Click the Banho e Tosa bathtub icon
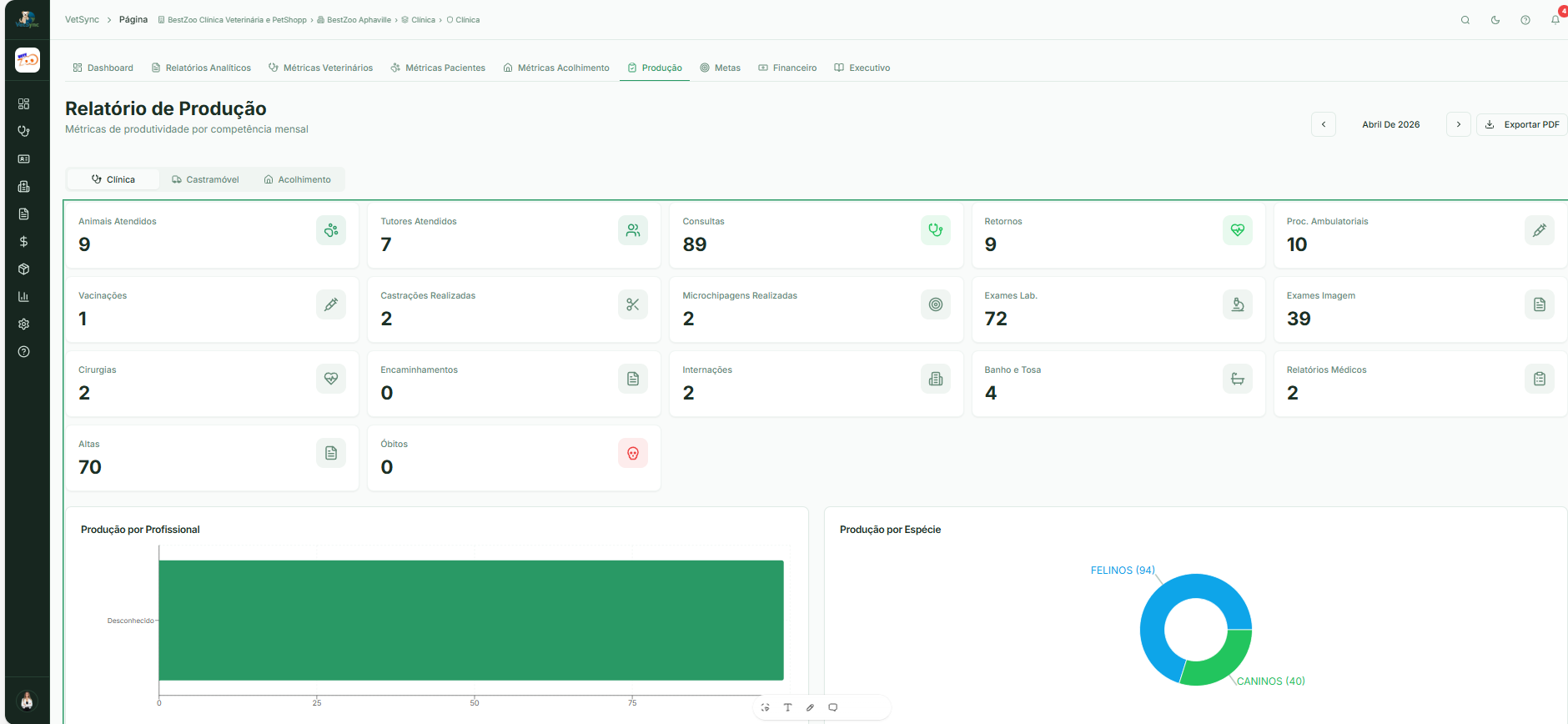The width and height of the screenshot is (1568, 724). [1238, 379]
